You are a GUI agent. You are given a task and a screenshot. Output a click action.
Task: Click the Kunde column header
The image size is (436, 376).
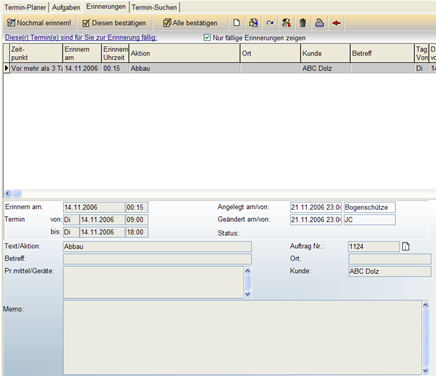(x=325, y=53)
